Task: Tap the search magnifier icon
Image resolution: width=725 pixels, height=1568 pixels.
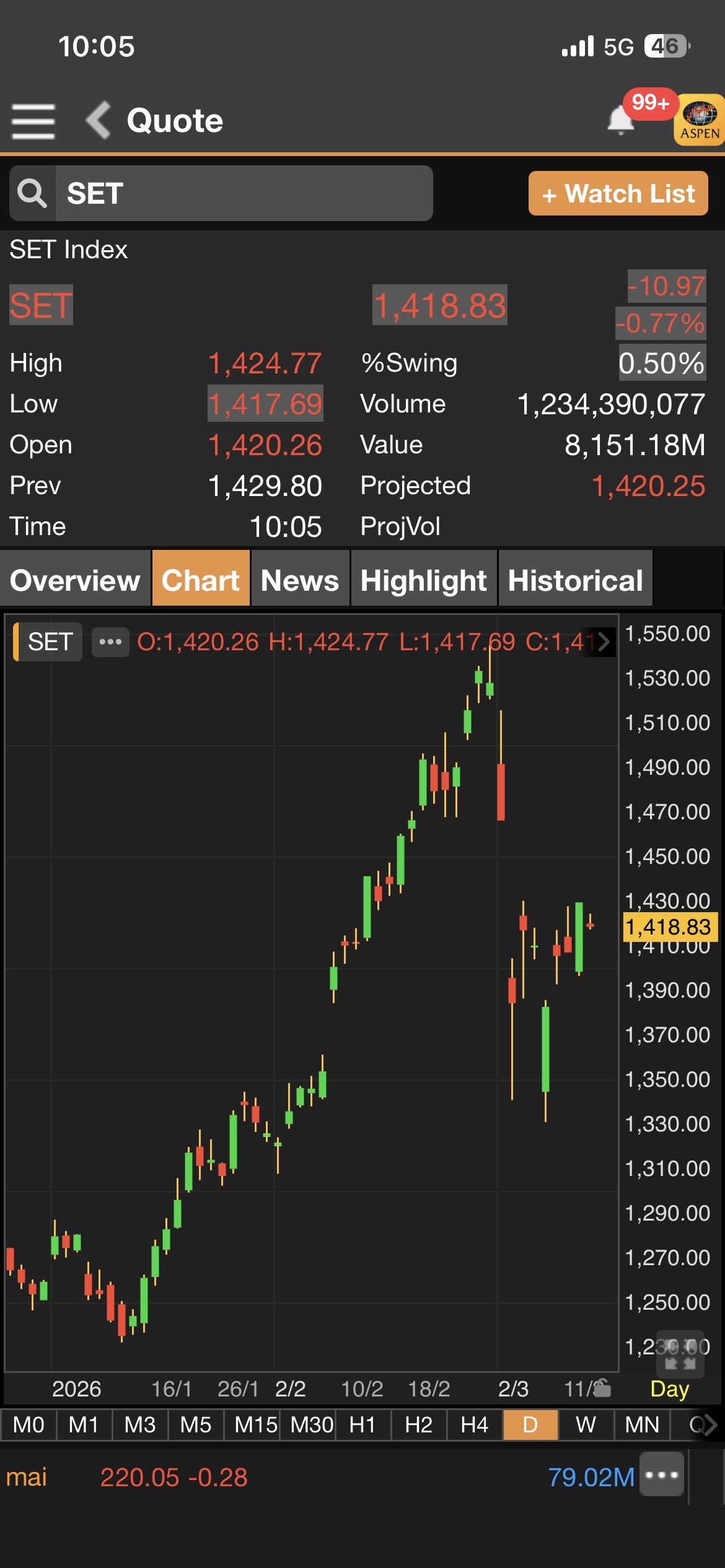Action: [32, 193]
